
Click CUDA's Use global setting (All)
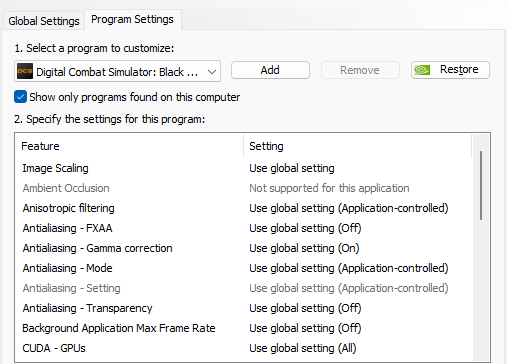pyautogui.click(x=303, y=348)
